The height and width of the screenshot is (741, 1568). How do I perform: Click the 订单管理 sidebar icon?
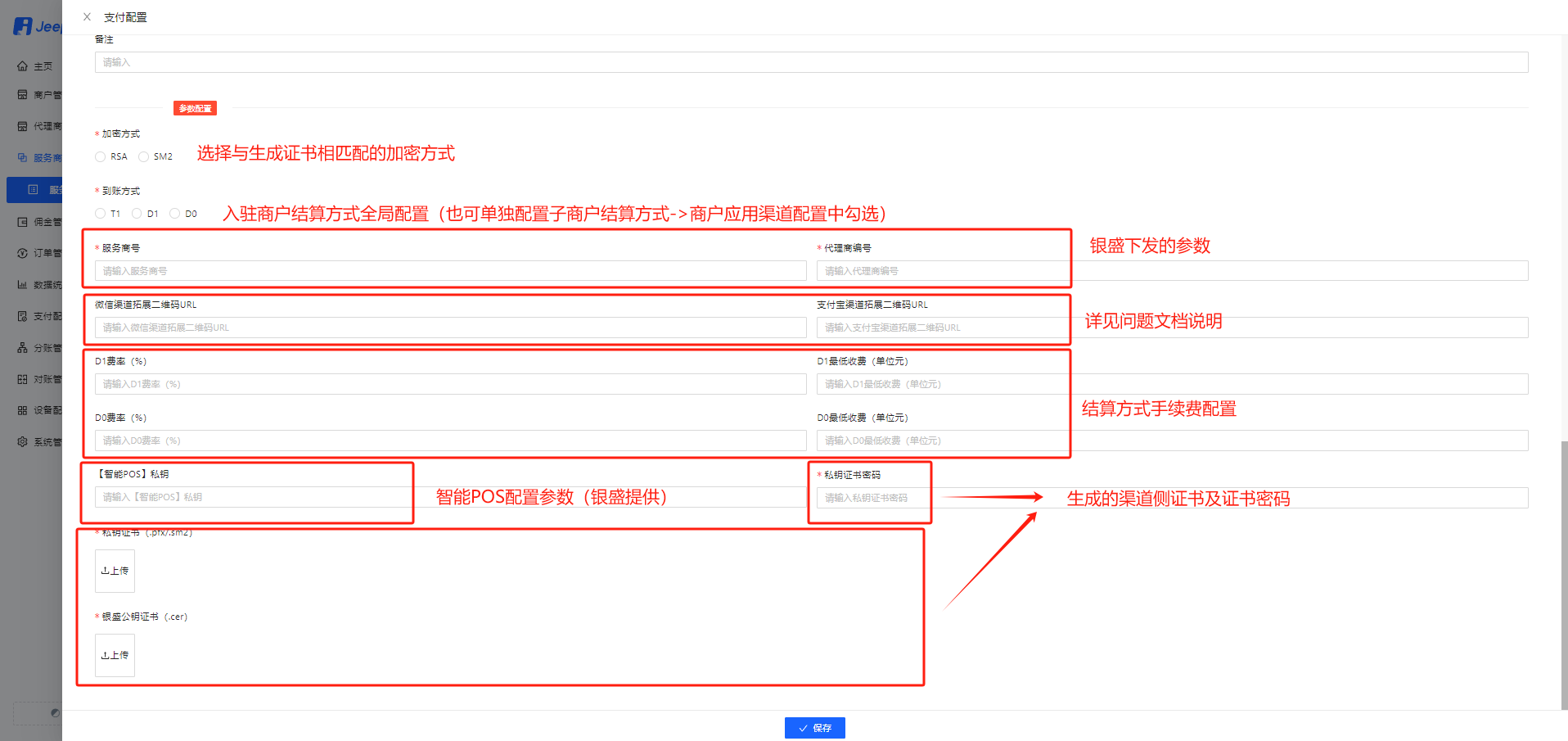coord(22,253)
